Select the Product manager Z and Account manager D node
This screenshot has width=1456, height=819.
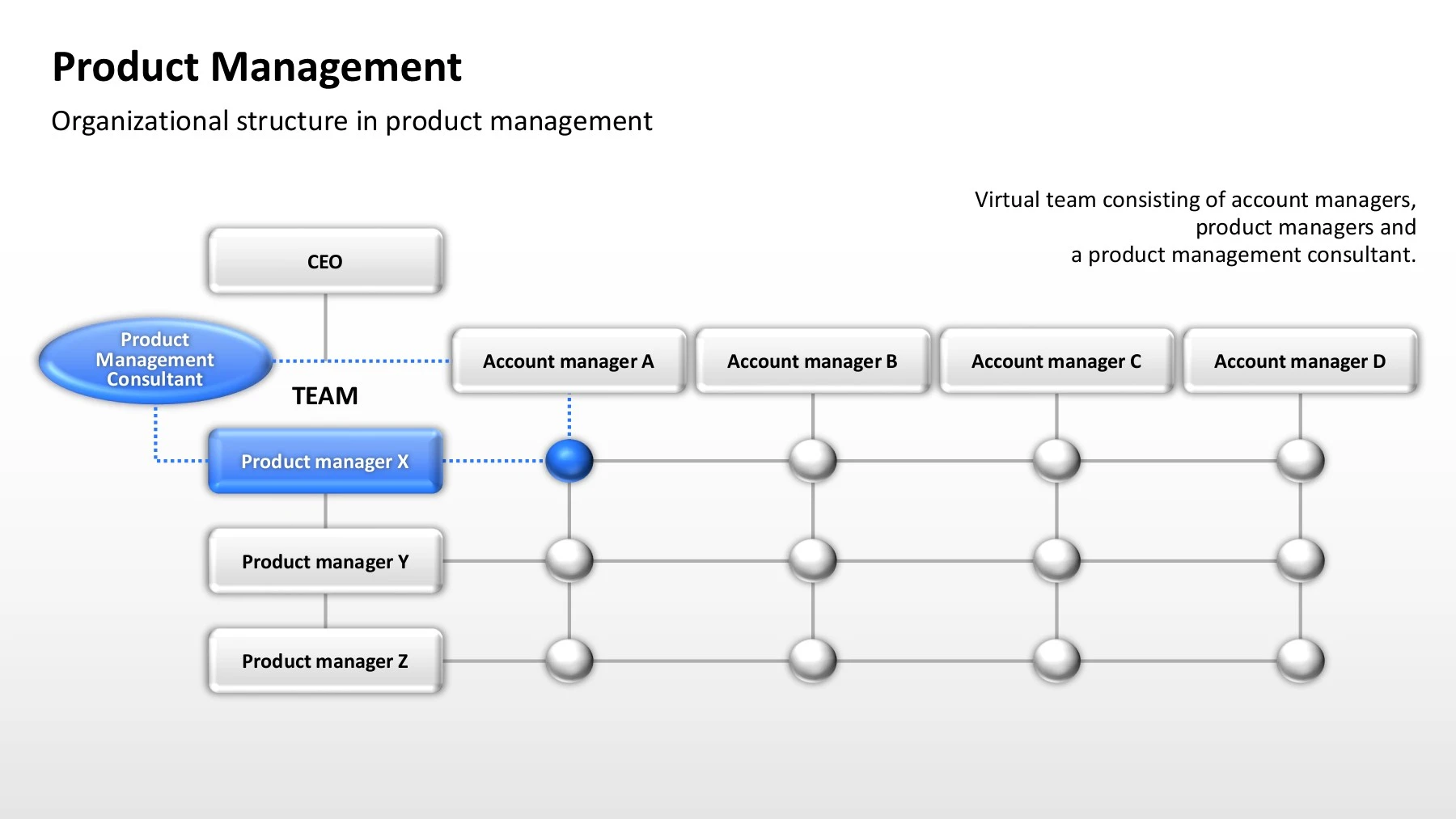click(x=1301, y=661)
